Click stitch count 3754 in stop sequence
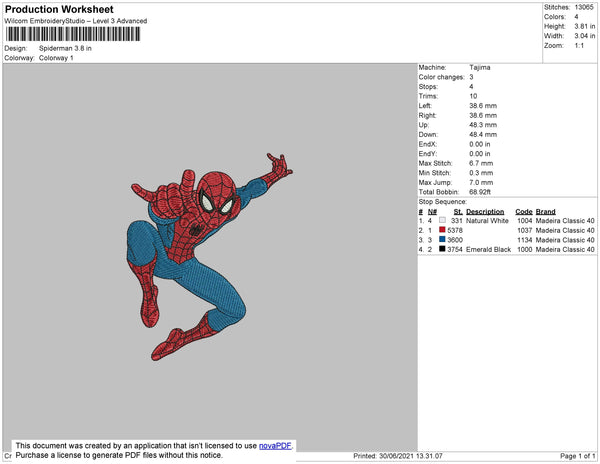This screenshot has height=464, width=600. pyautogui.click(x=455, y=249)
